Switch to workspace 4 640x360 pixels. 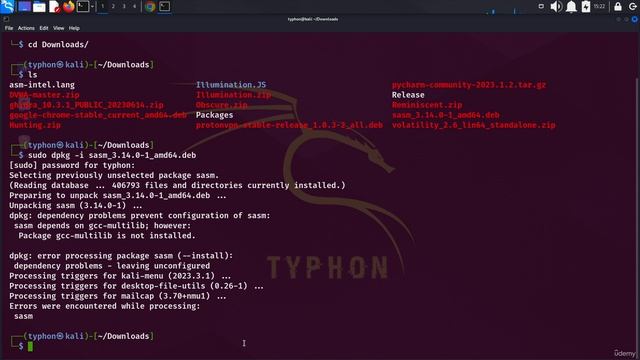[x=134, y=7]
